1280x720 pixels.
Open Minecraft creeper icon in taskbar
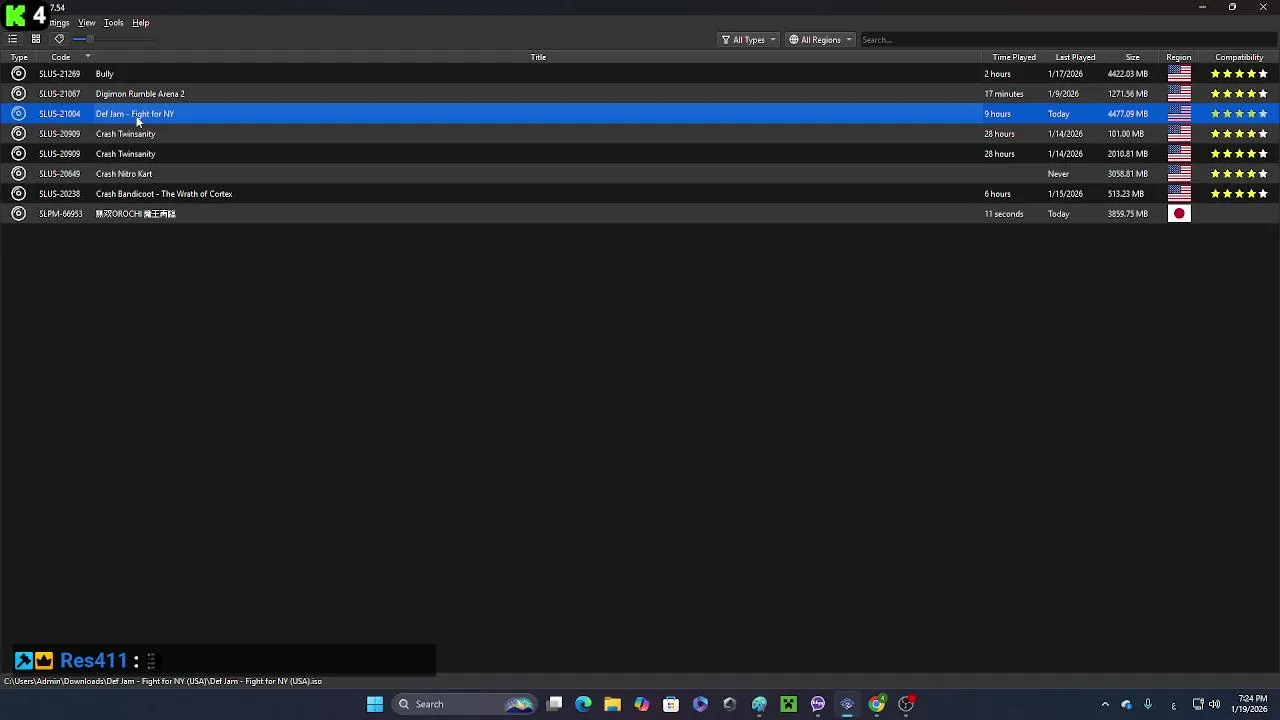[x=788, y=704]
